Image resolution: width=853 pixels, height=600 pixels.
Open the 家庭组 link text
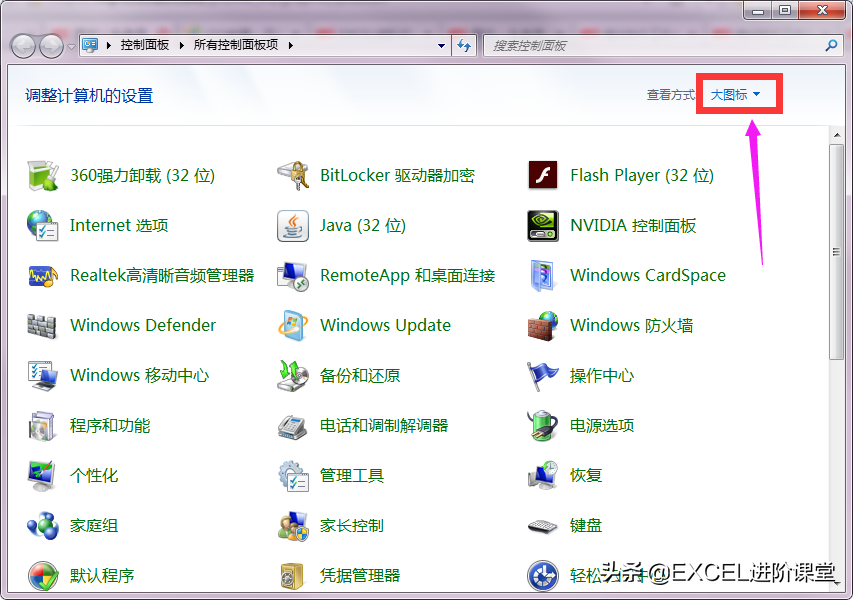(94, 525)
